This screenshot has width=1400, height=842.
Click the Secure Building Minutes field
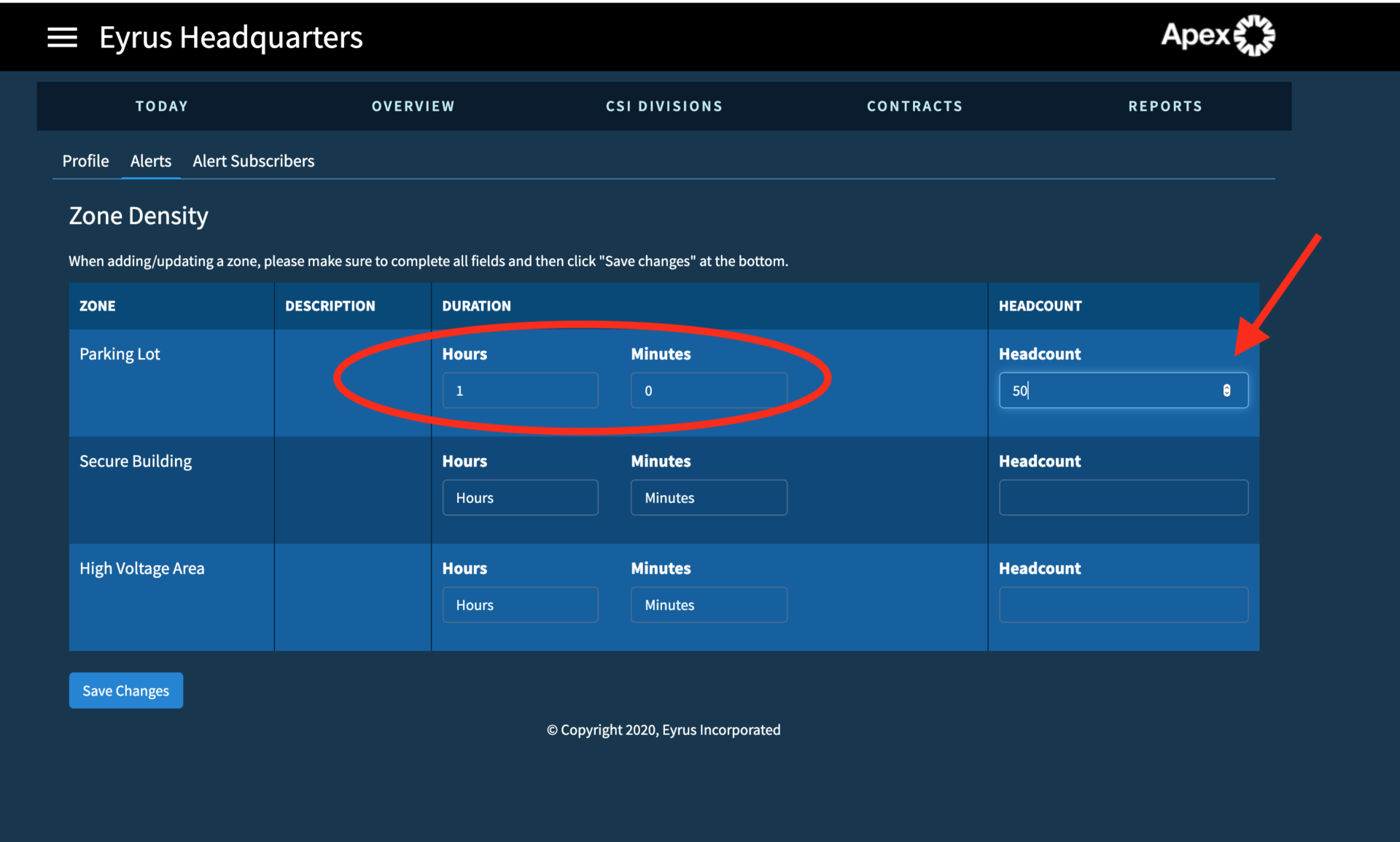(x=708, y=497)
